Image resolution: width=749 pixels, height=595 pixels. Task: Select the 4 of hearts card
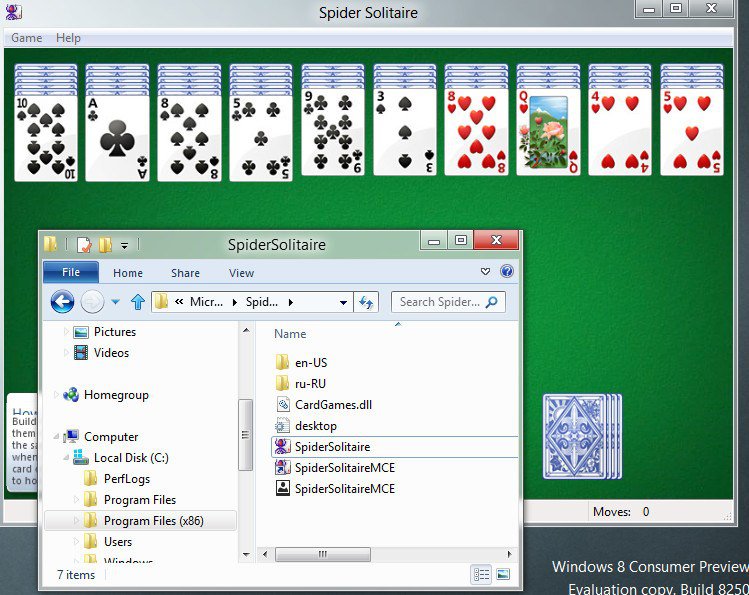tap(620, 132)
